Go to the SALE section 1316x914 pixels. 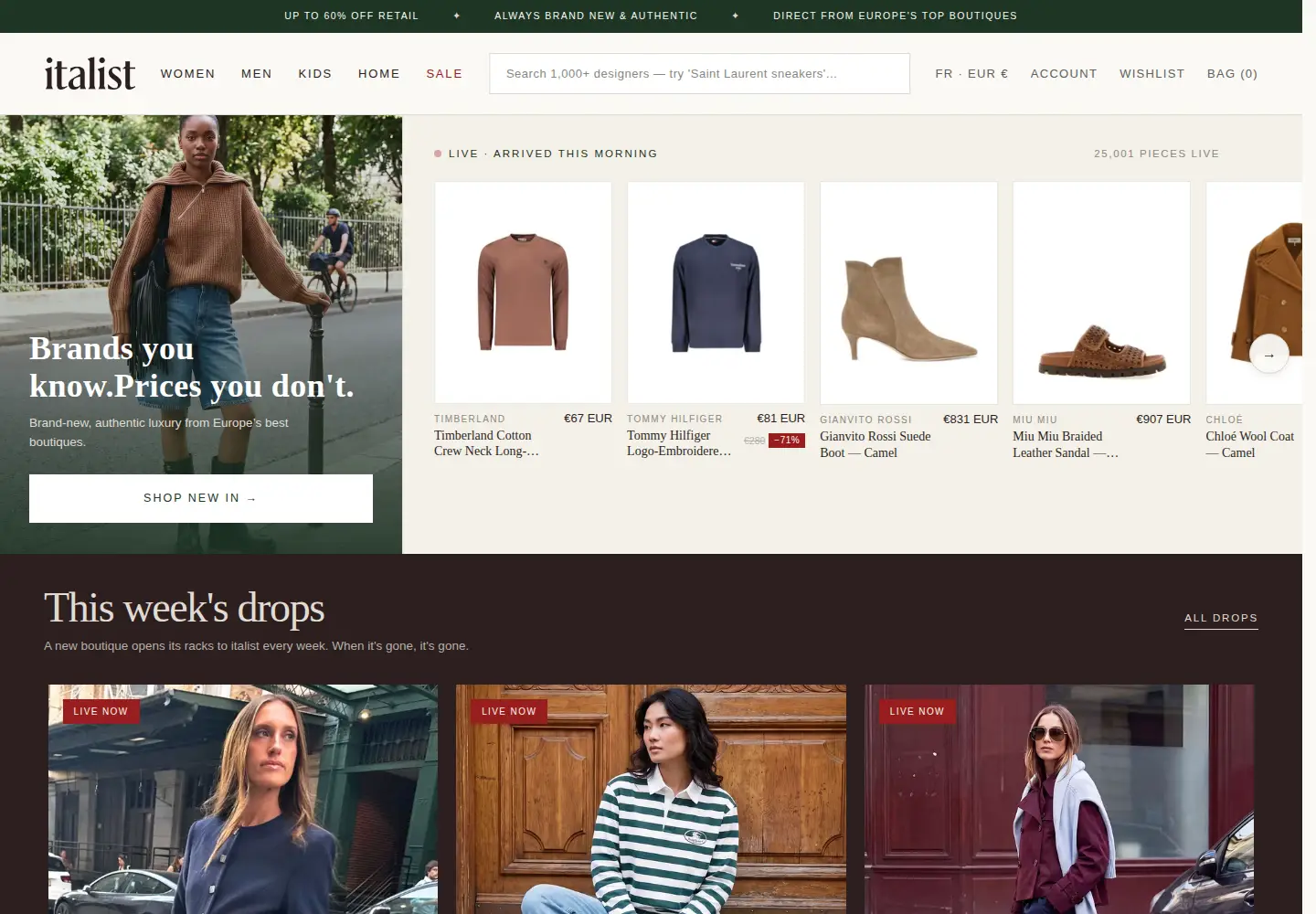tap(444, 74)
